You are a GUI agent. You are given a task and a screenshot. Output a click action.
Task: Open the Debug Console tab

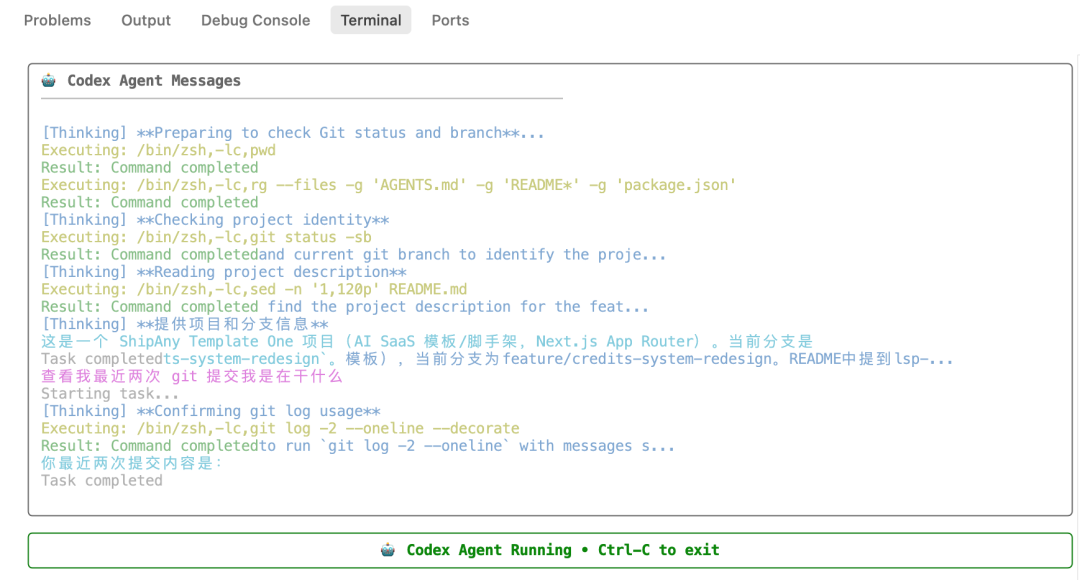(x=255, y=19)
